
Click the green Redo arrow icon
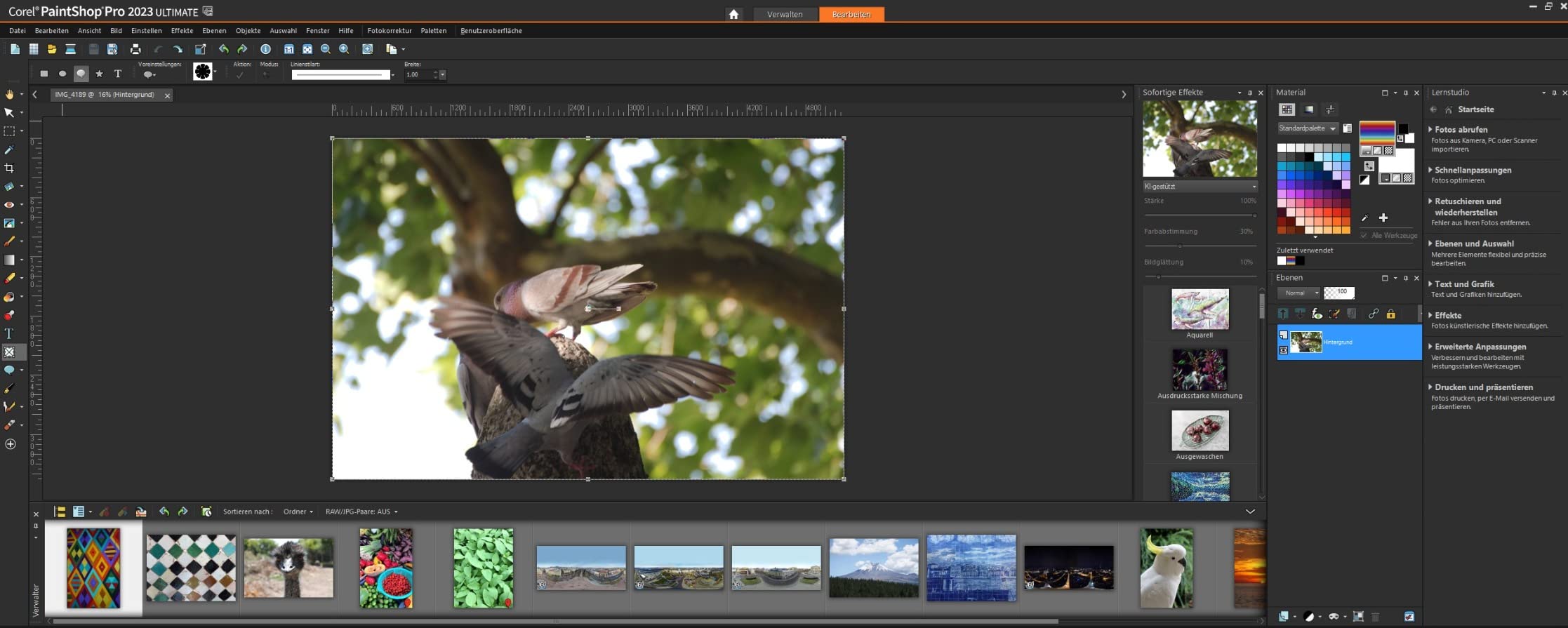click(x=242, y=49)
